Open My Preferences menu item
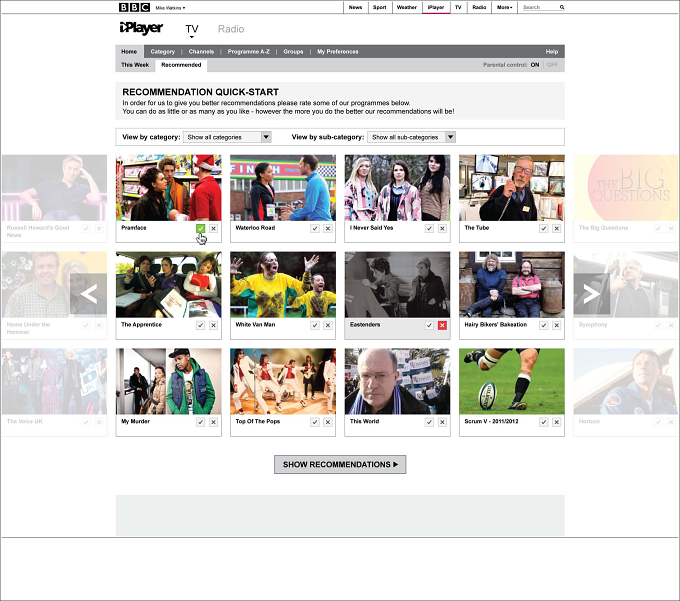This screenshot has width=680, height=601. pyautogui.click(x=338, y=52)
